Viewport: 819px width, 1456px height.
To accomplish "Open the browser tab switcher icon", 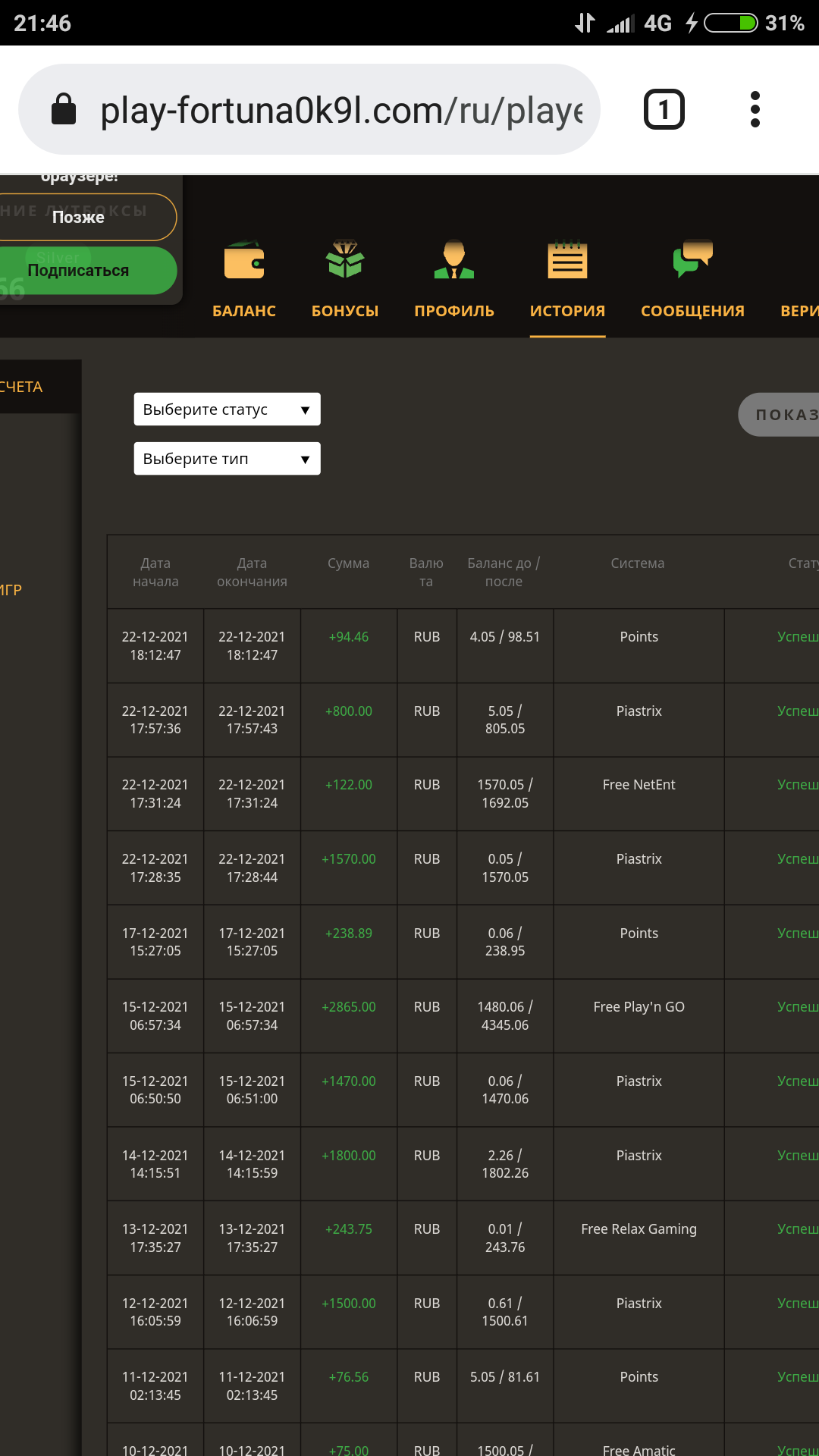I will coord(664,109).
